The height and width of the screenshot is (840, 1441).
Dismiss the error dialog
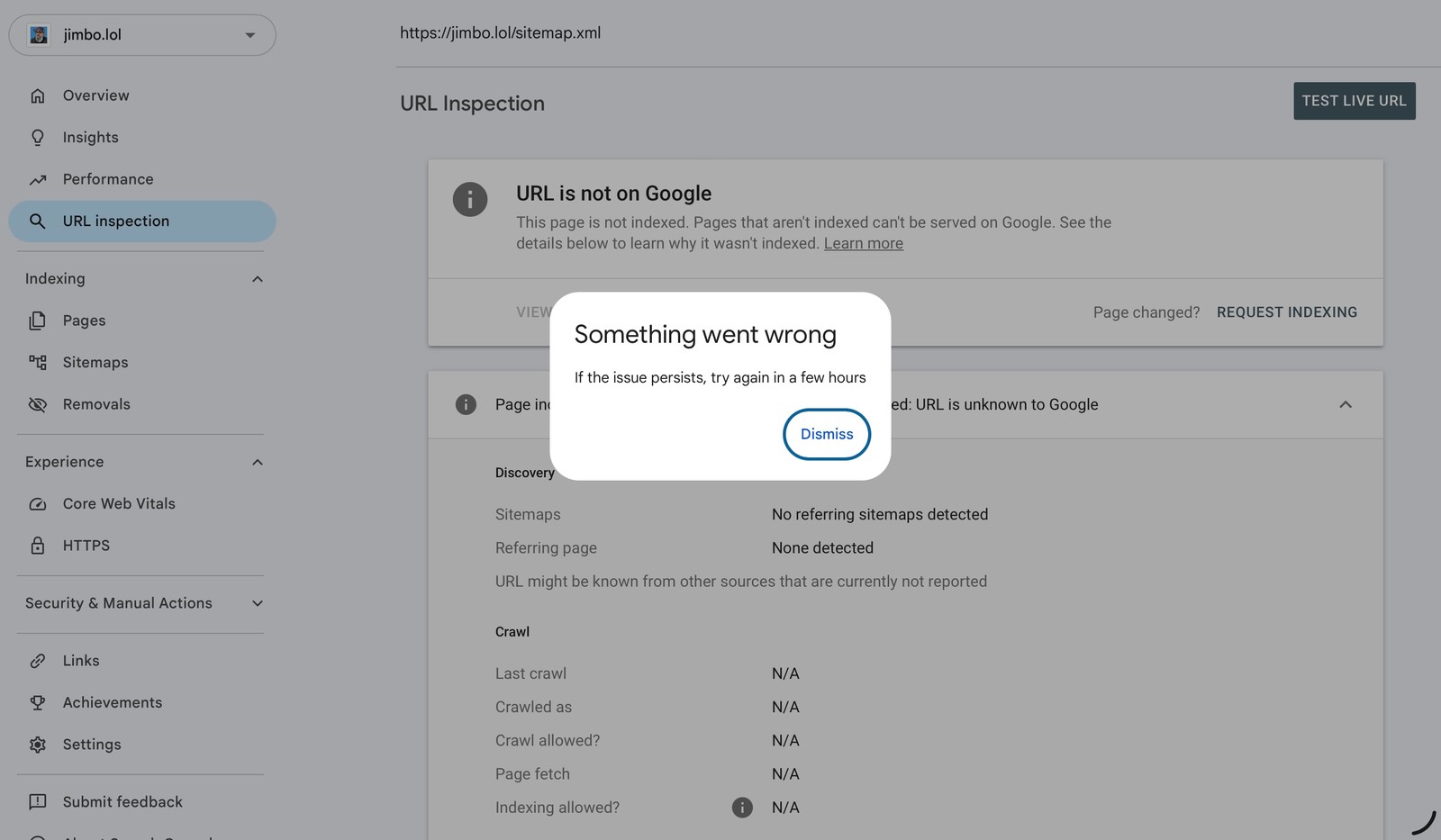pyautogui.click(x=827, y=434)
